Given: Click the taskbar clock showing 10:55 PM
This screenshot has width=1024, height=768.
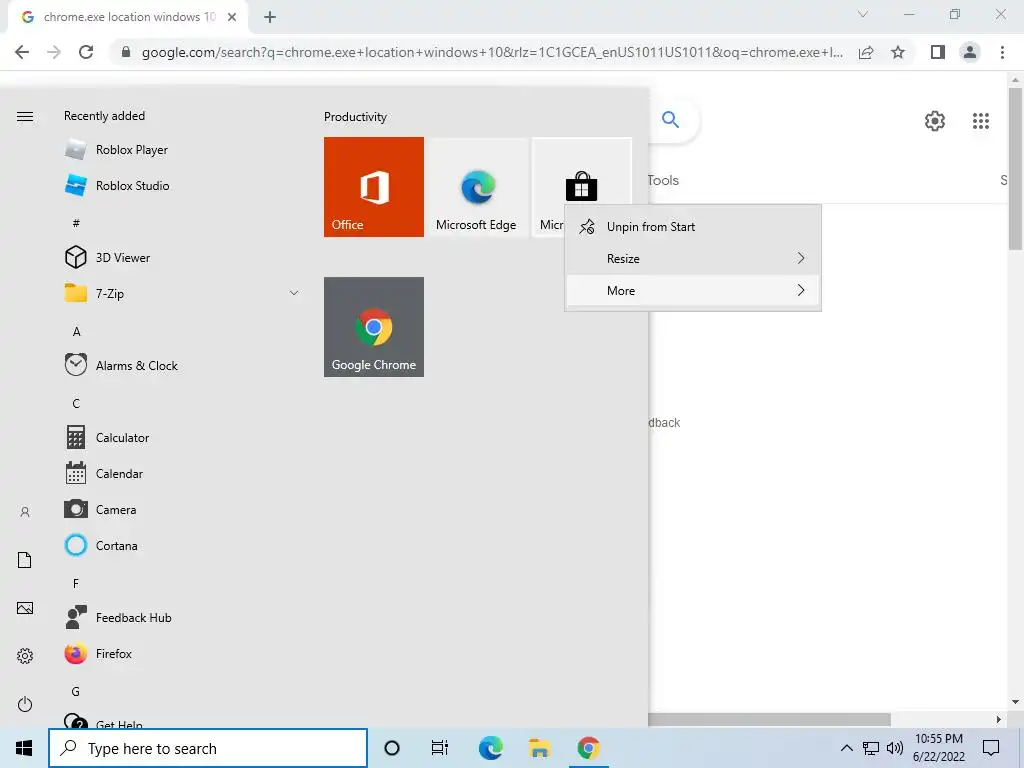Looking at the screenshot, I should tap(939, 748).
